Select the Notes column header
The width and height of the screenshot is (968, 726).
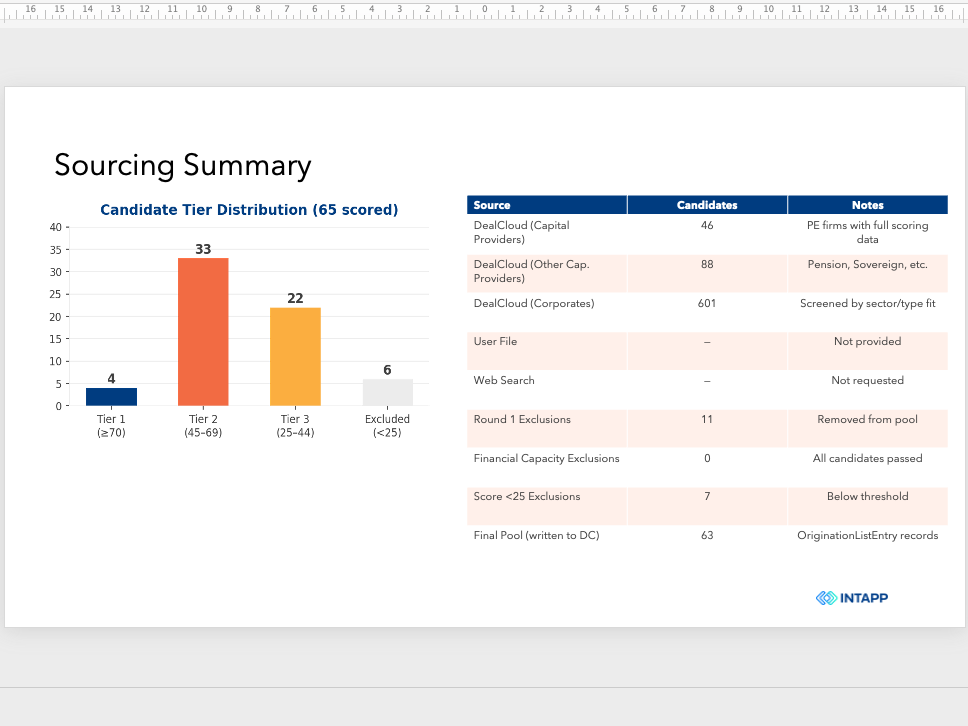click(x=867, y=205)
